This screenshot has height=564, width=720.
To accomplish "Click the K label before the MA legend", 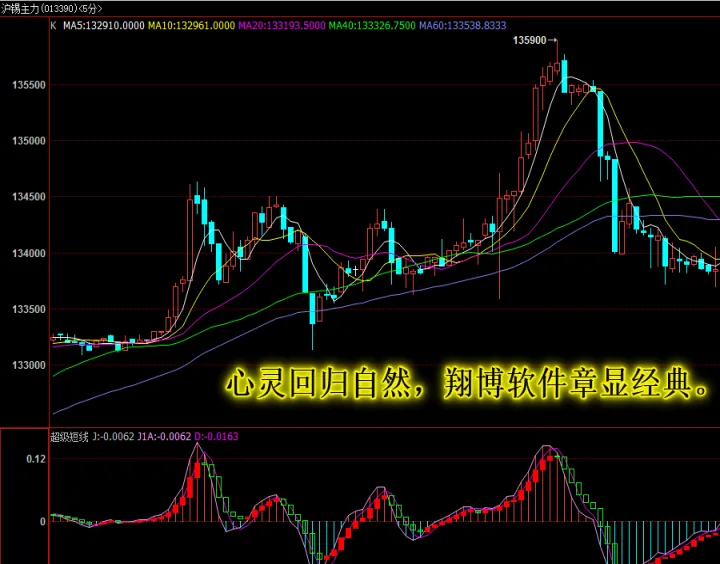I will 53,24.
